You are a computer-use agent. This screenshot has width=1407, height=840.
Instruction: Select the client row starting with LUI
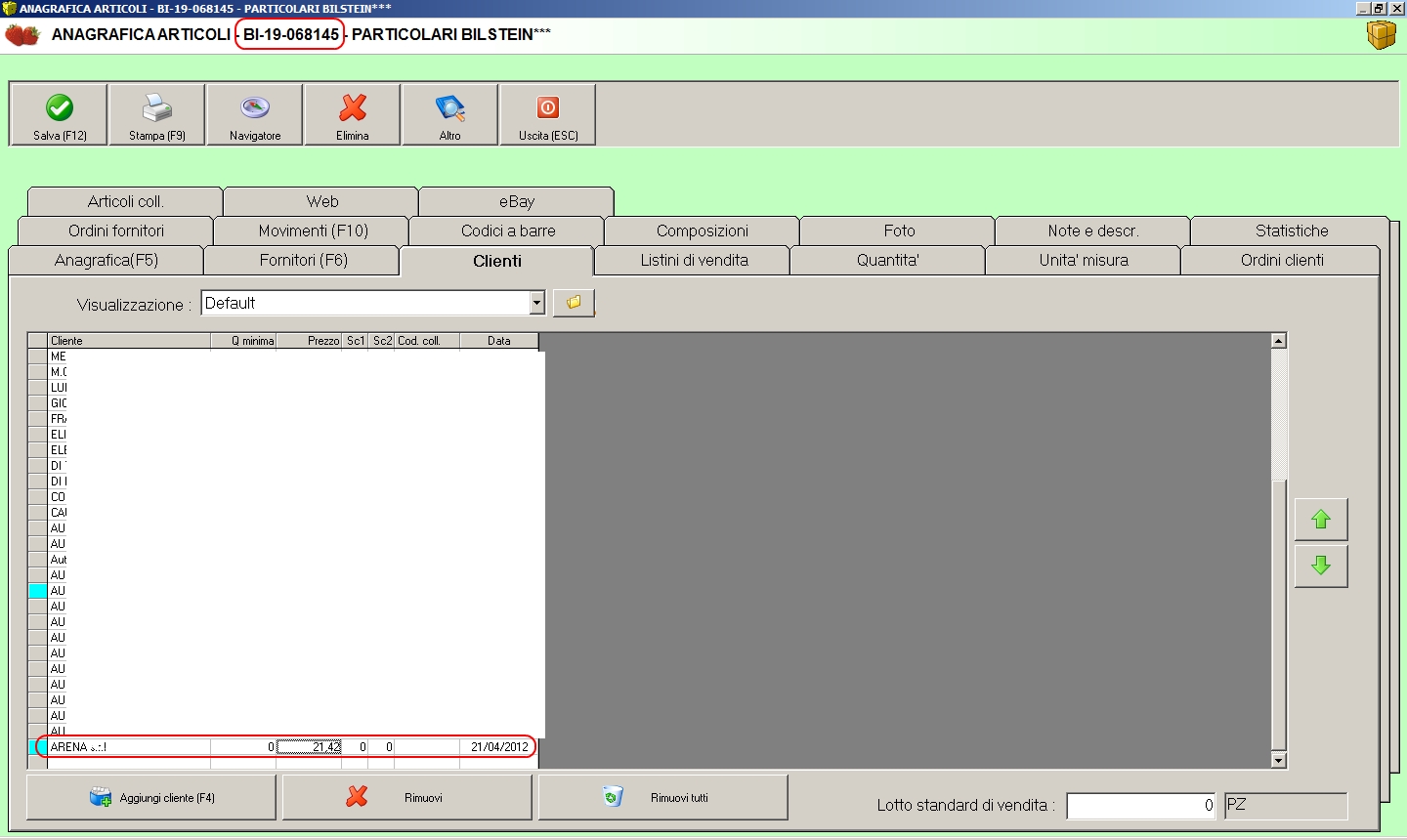click(59, 388)
